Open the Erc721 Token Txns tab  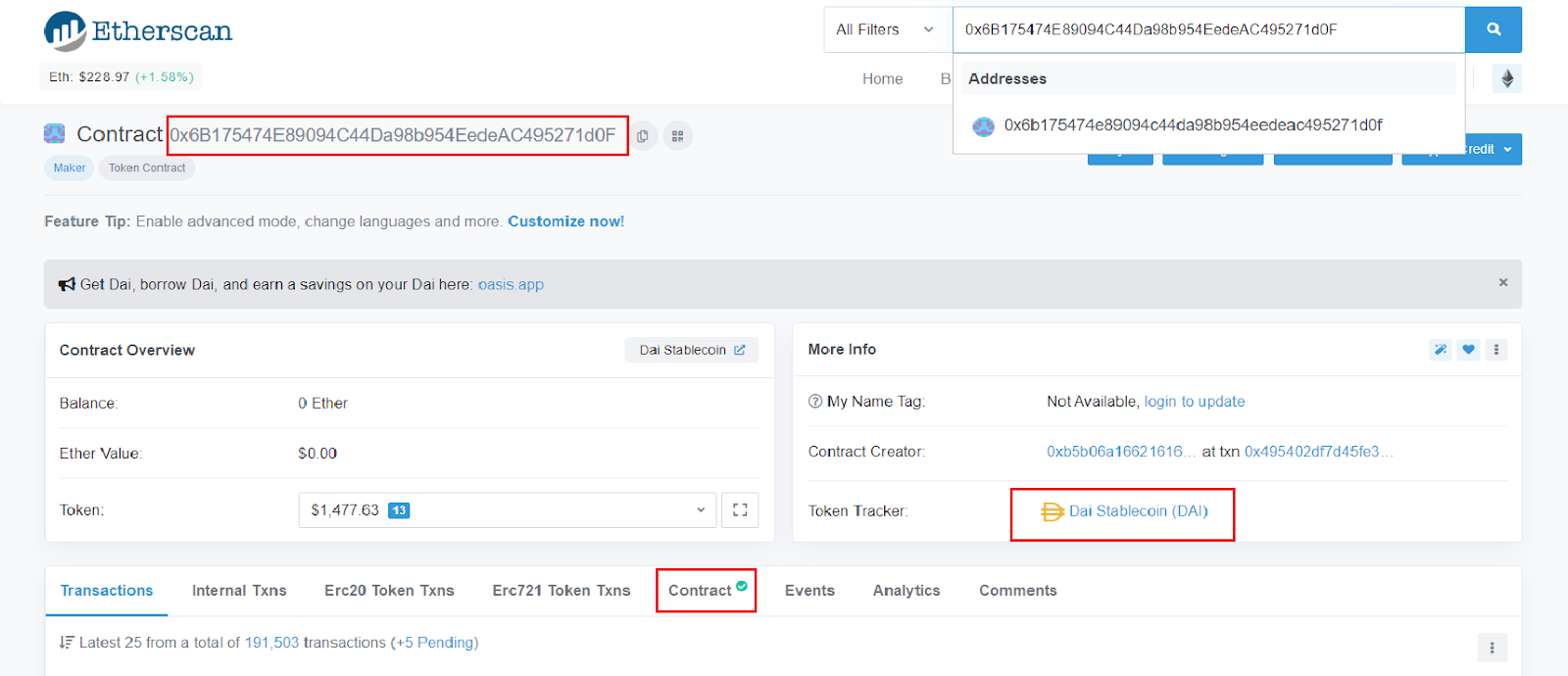pos(562,591)
